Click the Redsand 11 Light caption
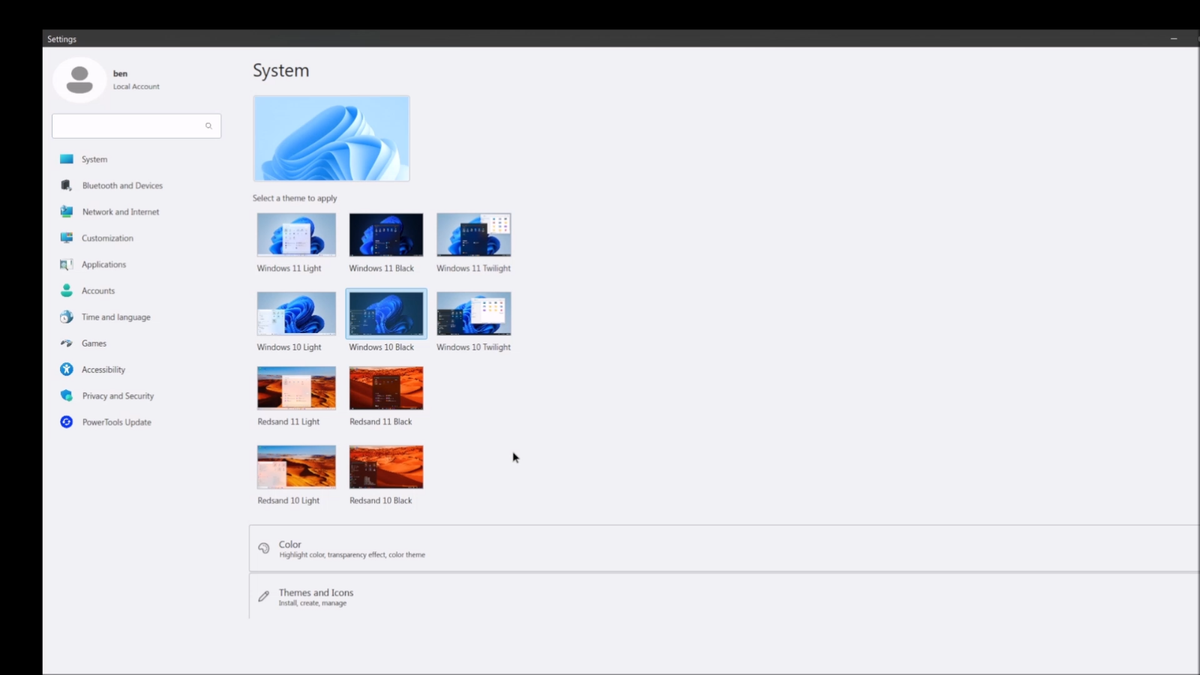 point(288,422)
